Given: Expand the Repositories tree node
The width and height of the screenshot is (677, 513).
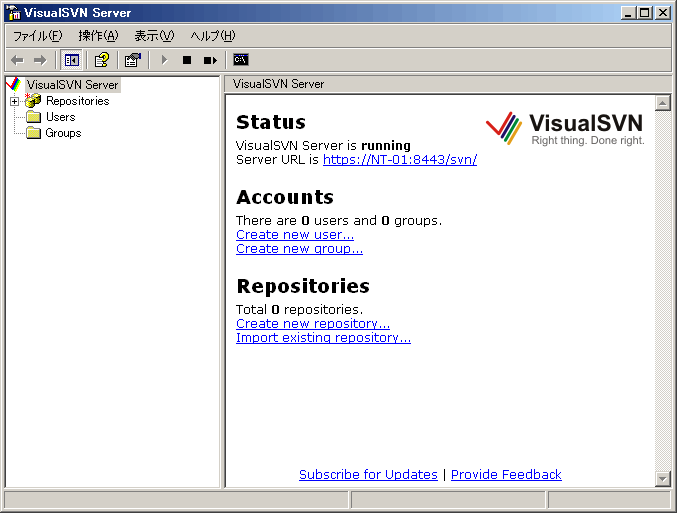Looking at the screenshot, I should [14, 101].
